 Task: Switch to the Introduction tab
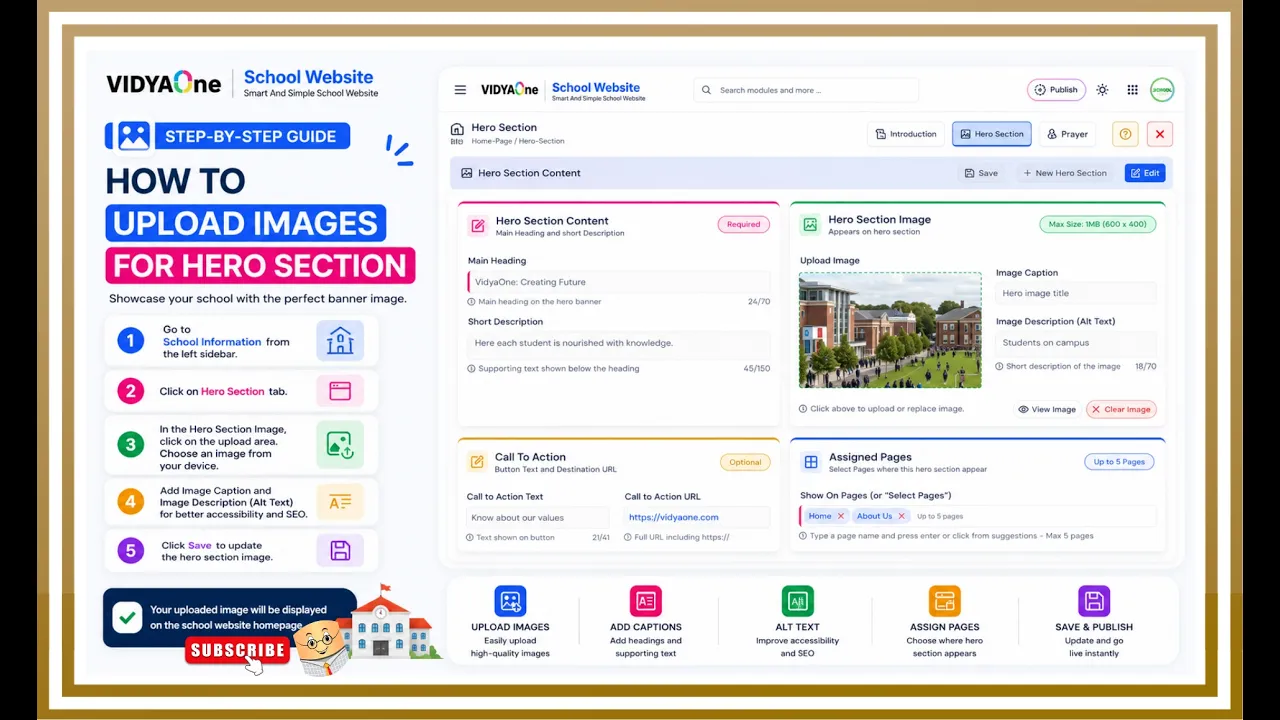(906, 134)
